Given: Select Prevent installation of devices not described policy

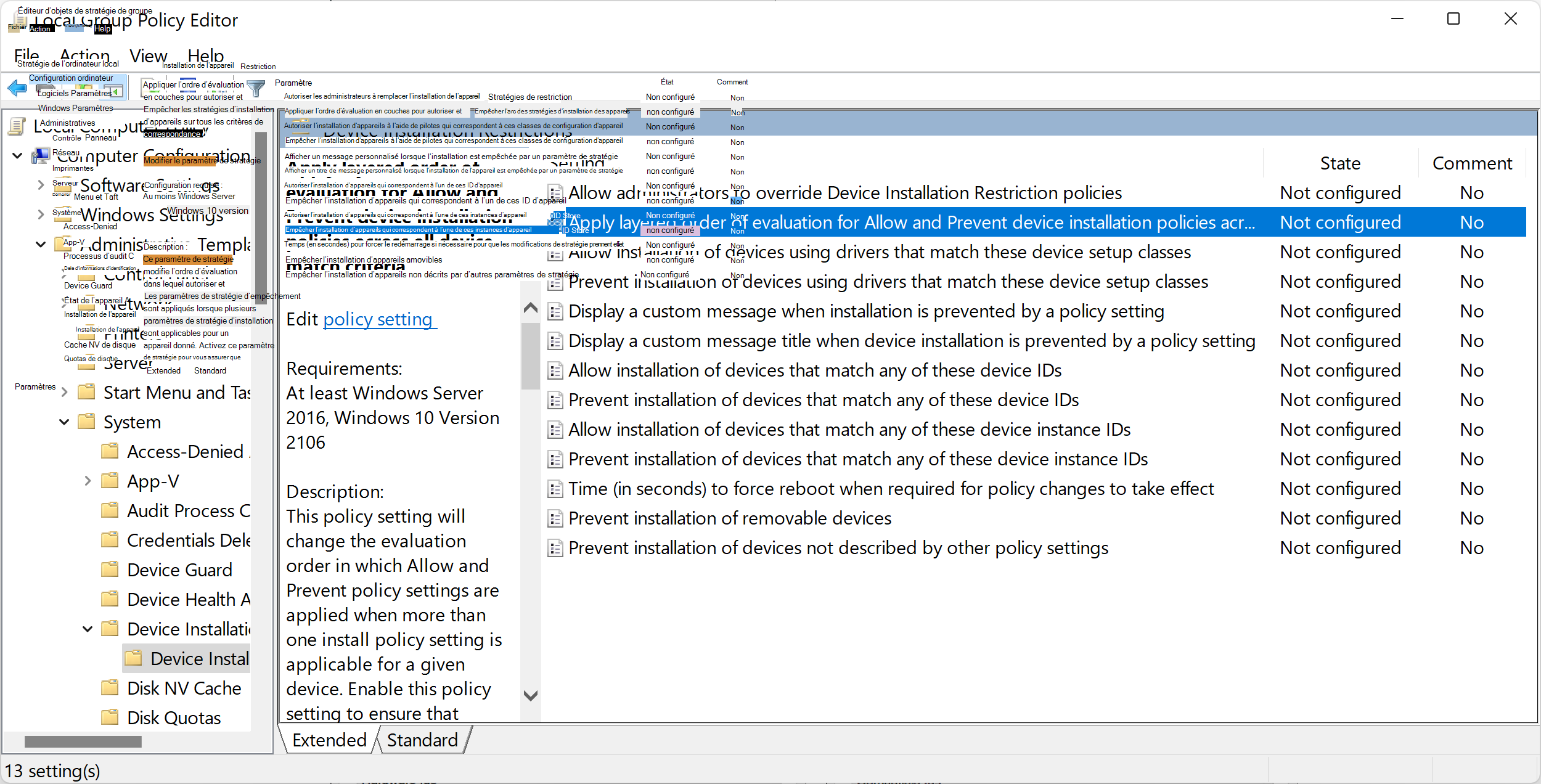Looking at the screenshot, I should pos(838,548).
